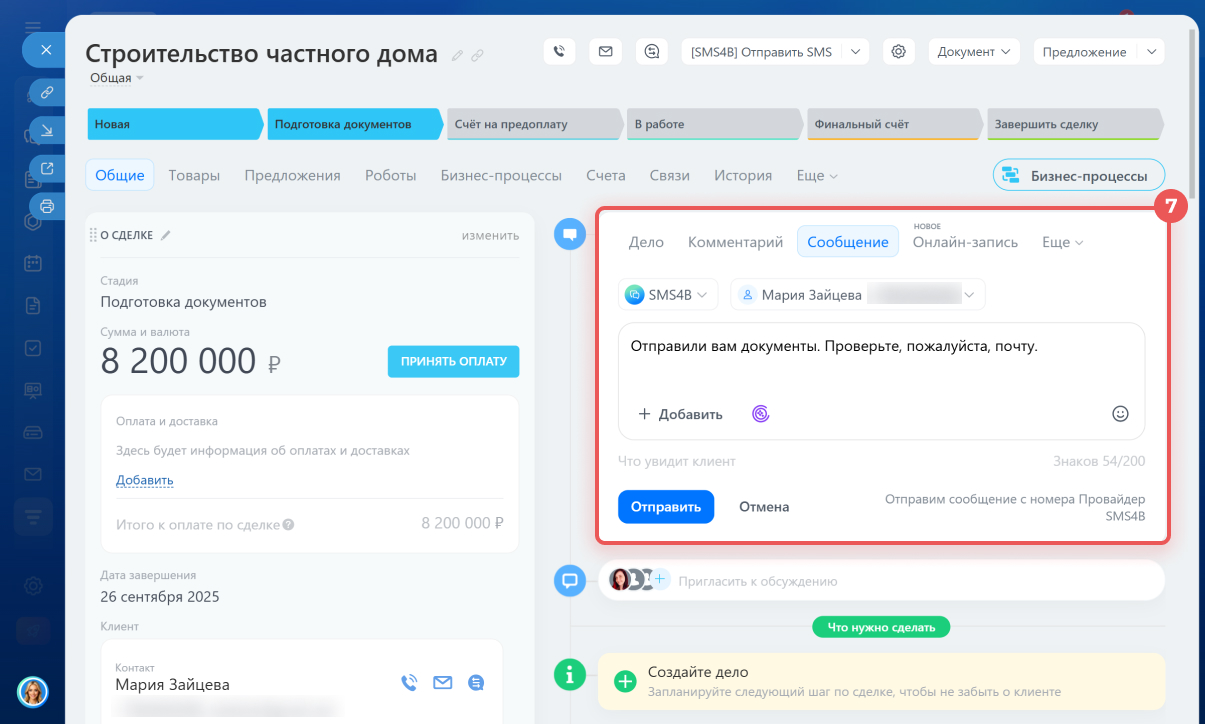Image resolution: width=1205 pixels, height=724 pixels.
Task: Open the Документ dropdown
Action: (973, 52)
